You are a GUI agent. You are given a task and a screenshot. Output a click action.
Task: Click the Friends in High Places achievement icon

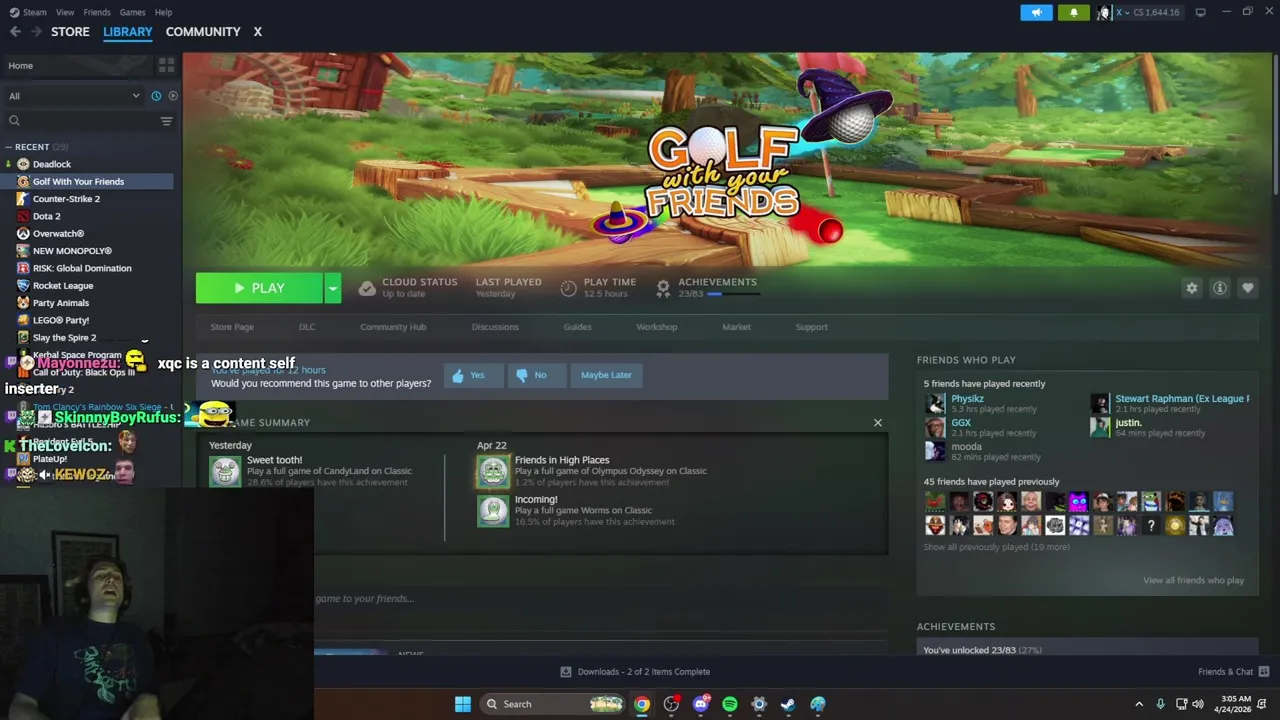pyautogui.click(x=492, y=471)
